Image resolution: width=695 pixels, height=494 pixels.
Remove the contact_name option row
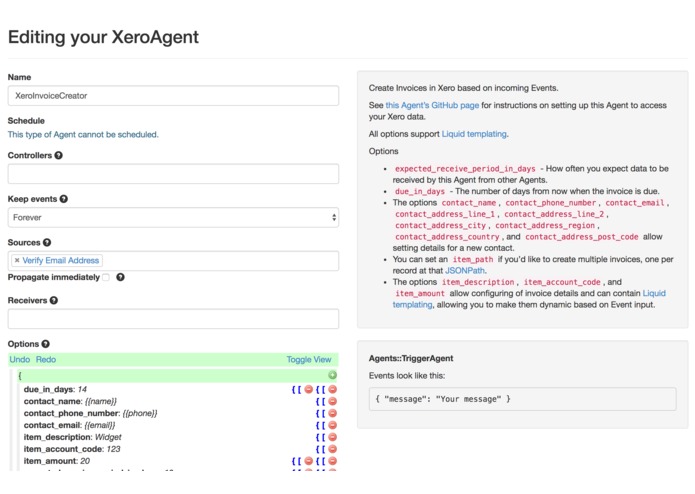(x=332, y=401)
